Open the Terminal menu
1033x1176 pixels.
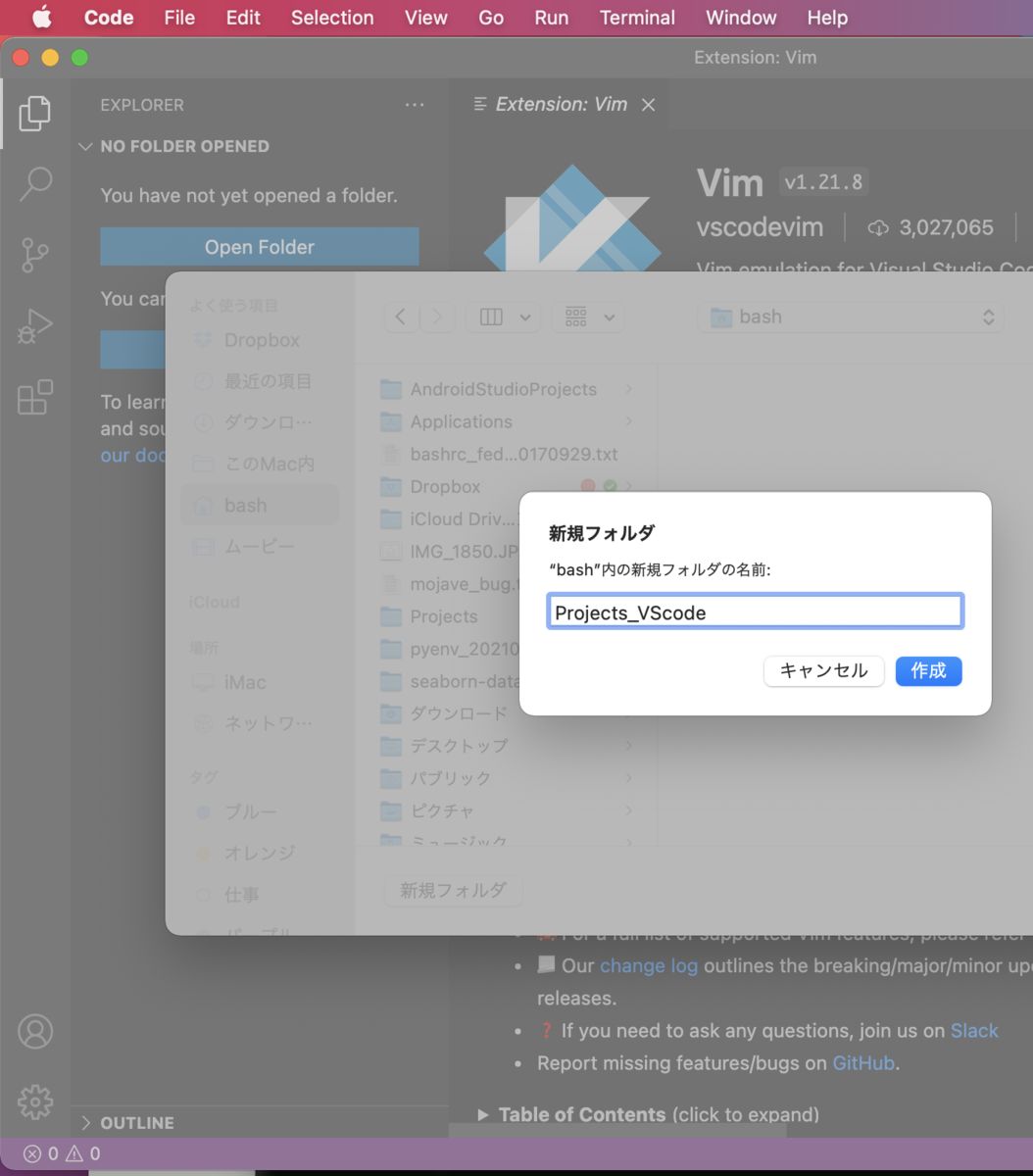coord(637,18)
